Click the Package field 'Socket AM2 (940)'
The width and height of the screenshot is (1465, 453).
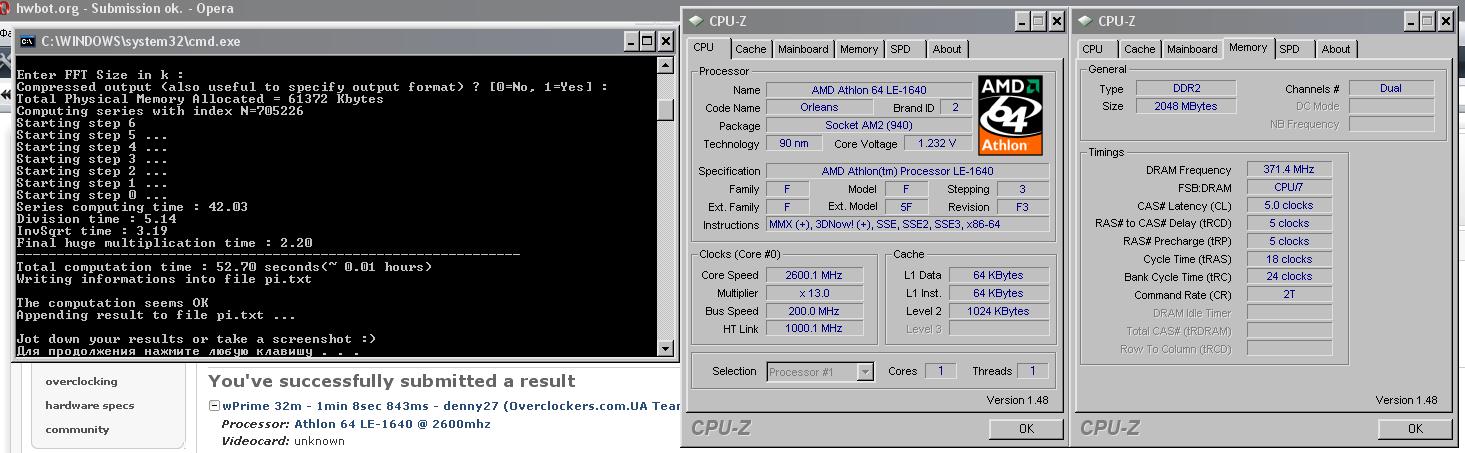click(868, 126)
